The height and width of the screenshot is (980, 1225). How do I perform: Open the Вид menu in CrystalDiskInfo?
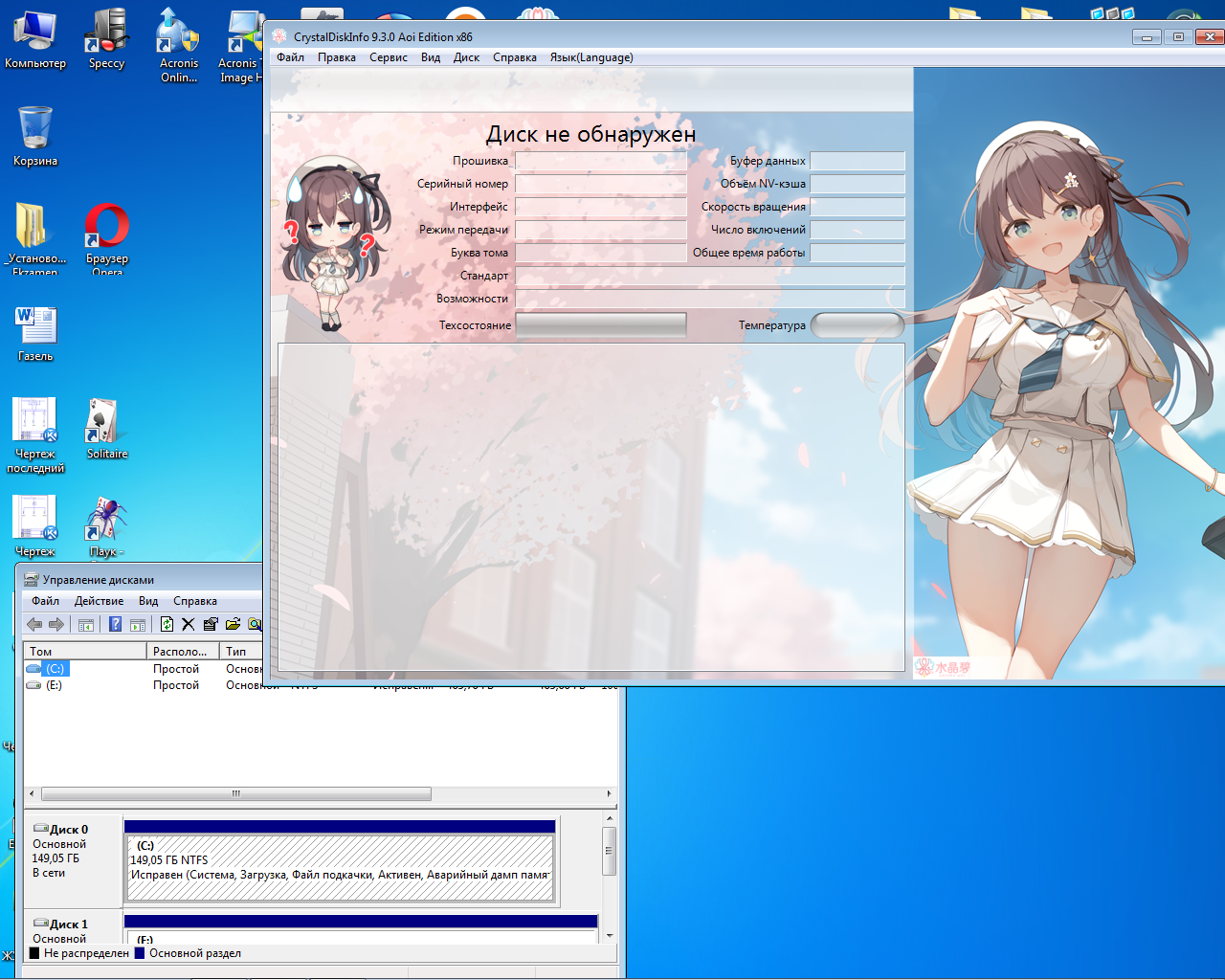[x=431, y=57]
